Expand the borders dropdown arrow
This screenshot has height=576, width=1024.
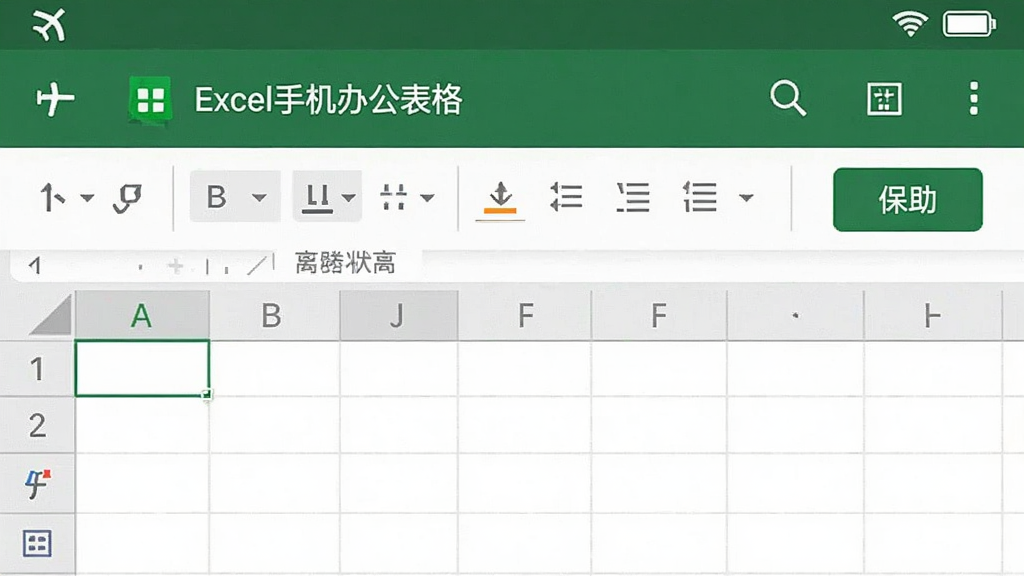[428, 197]
